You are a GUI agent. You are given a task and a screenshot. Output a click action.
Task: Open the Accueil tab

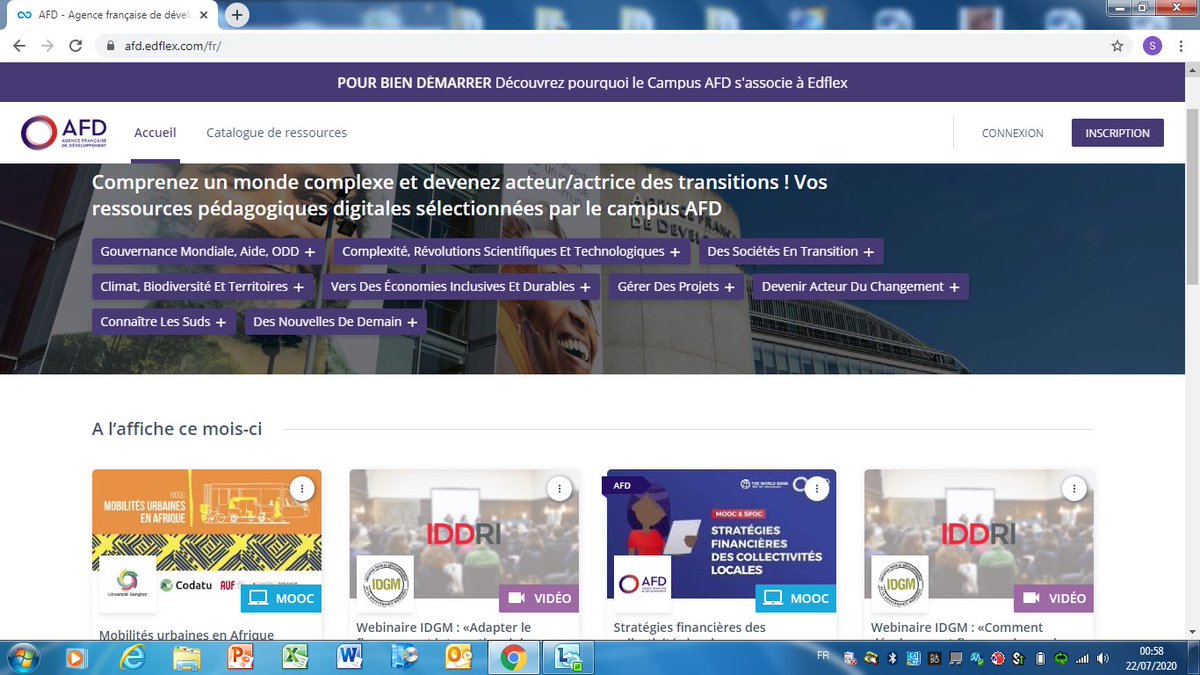coord(155,132)
